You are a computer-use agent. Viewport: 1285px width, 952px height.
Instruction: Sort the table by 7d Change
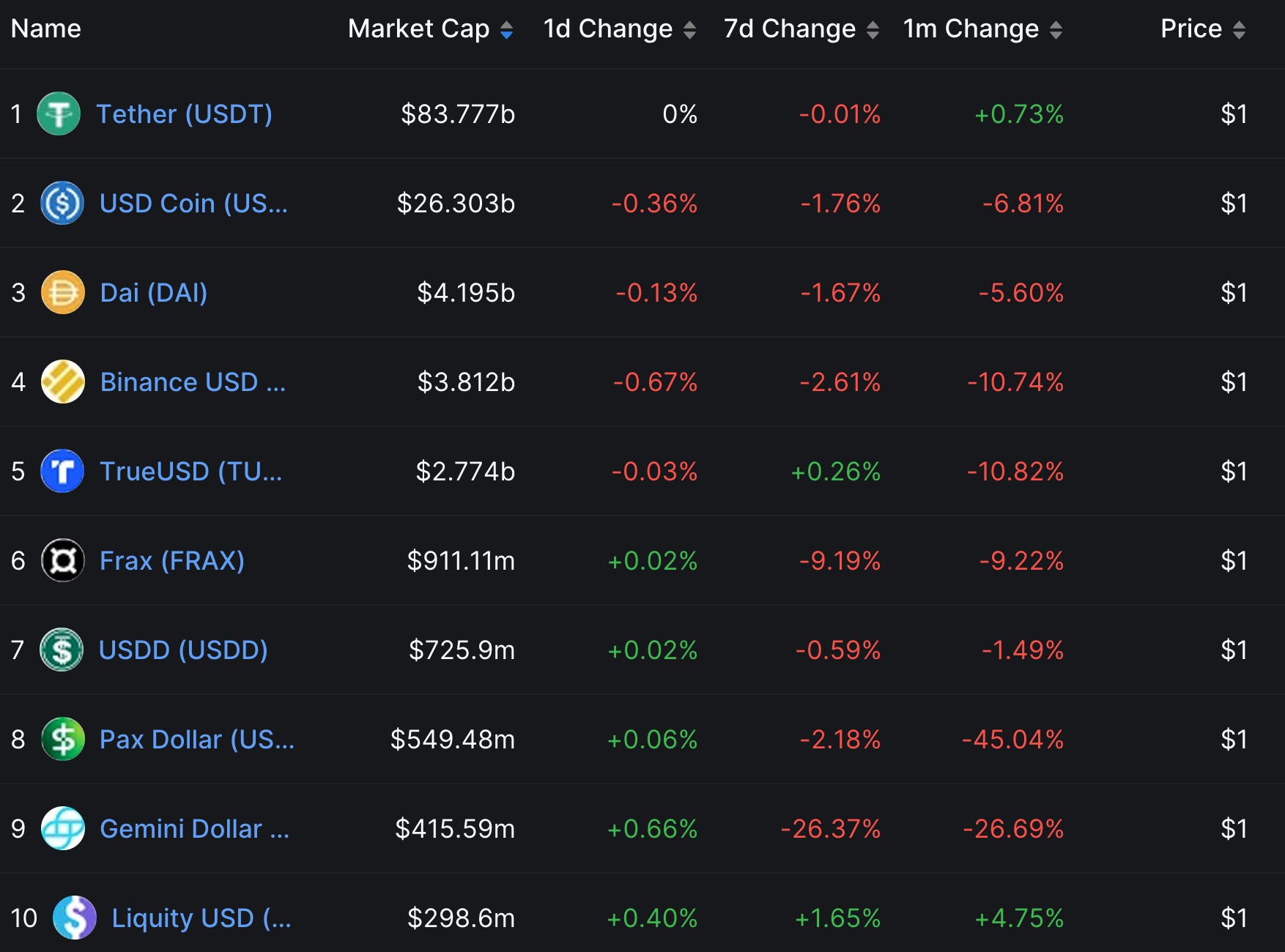(x=872, y=29)
